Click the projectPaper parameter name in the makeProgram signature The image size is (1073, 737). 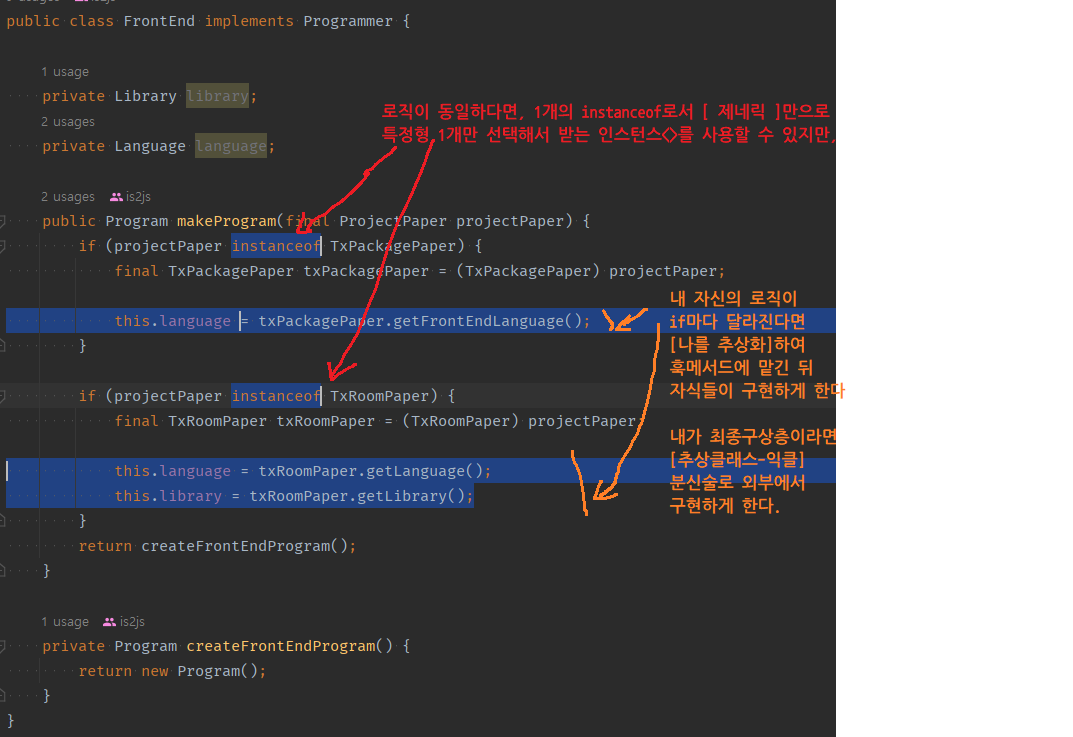(510, 222)
